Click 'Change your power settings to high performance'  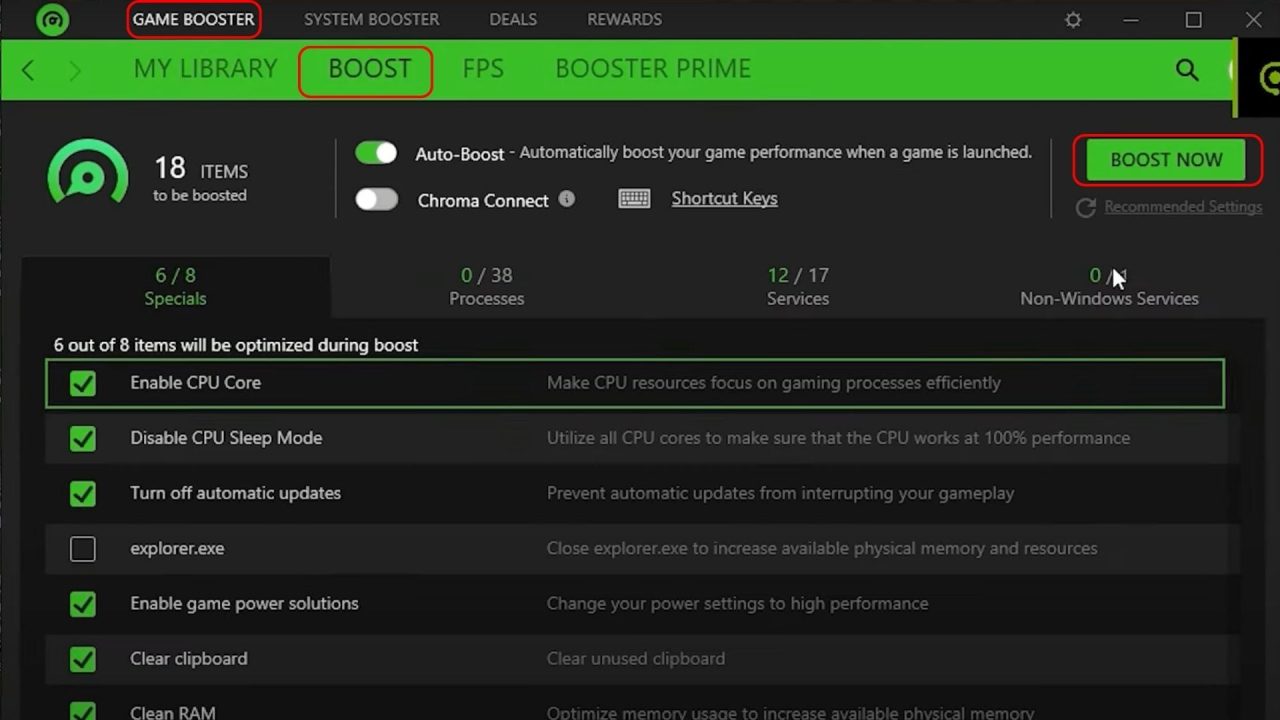click(737, 604)
